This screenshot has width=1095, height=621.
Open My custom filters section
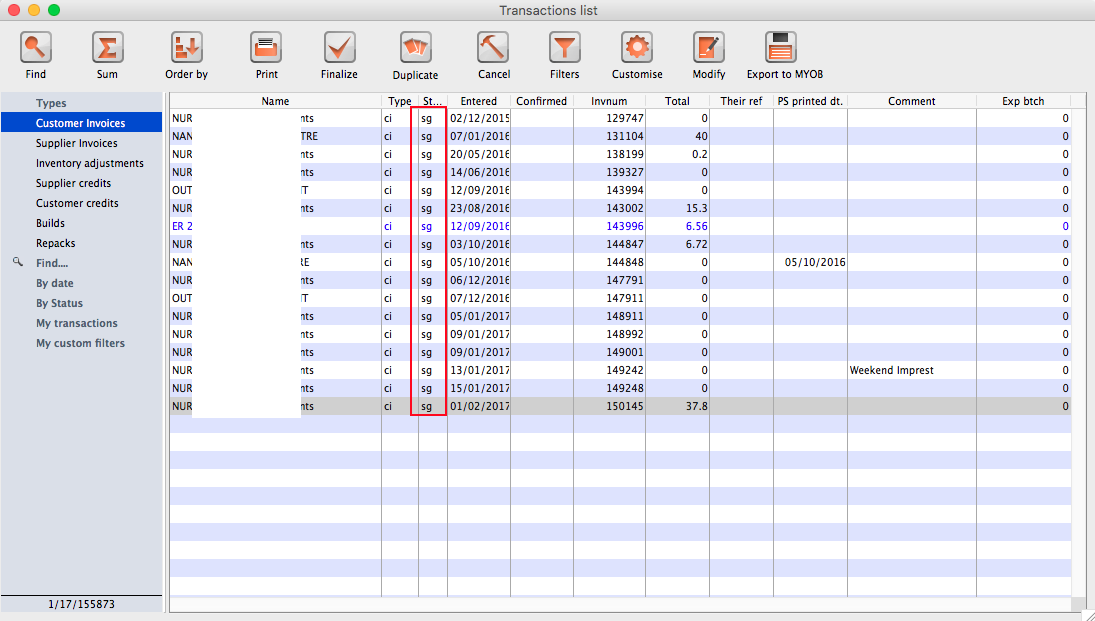pos(80,343)
